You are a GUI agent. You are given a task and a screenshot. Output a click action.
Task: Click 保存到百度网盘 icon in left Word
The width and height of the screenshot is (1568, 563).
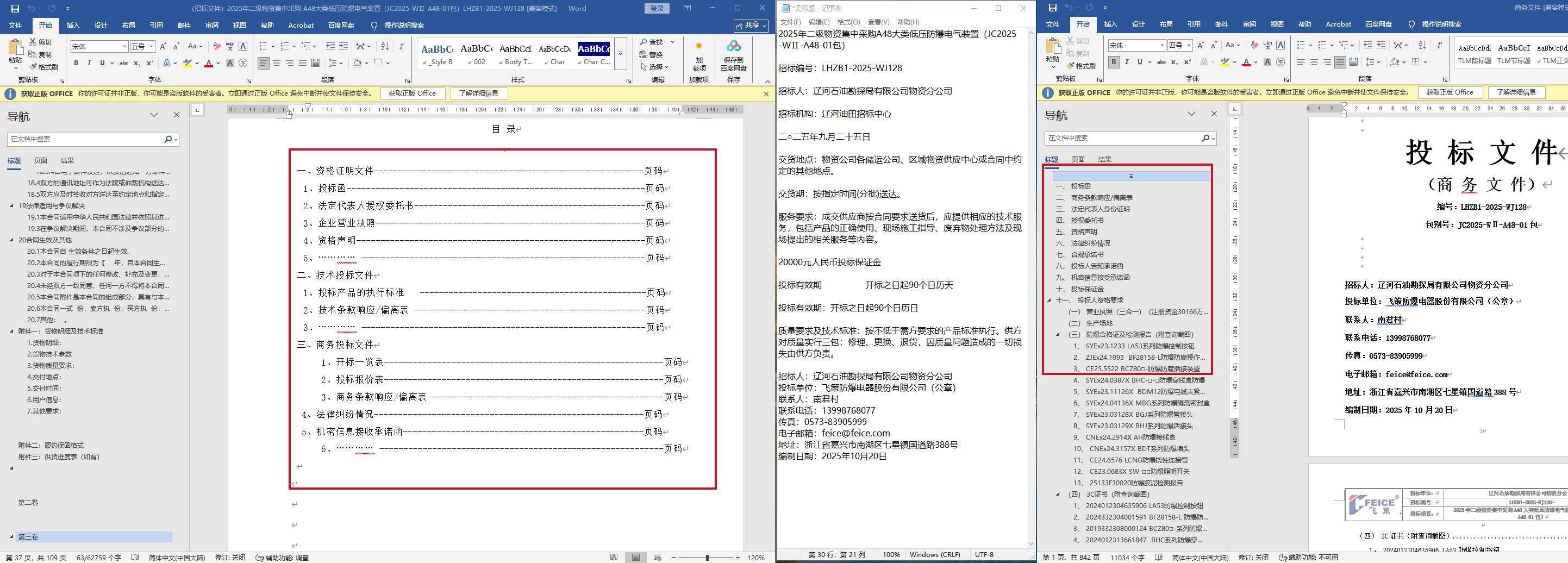tap(734, 56)
